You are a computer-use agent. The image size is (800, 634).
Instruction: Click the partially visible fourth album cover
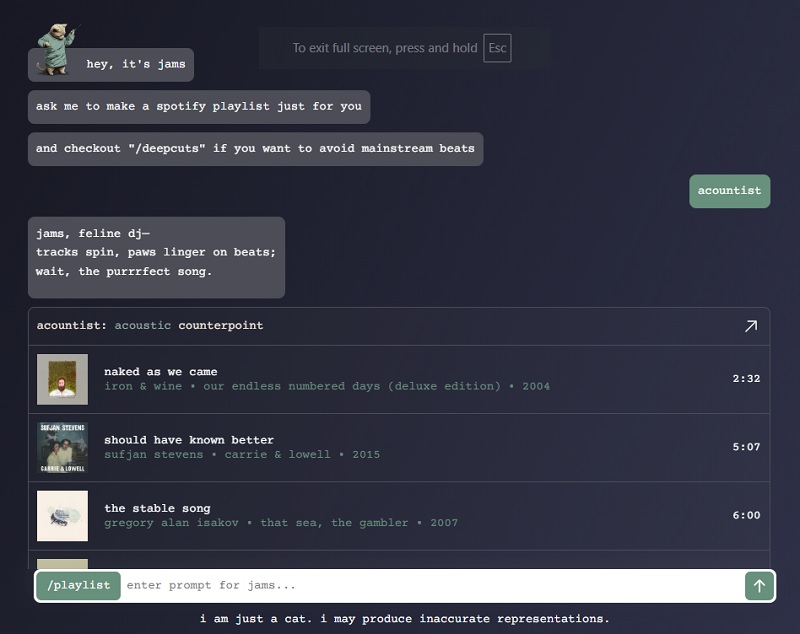coord(62,563)
